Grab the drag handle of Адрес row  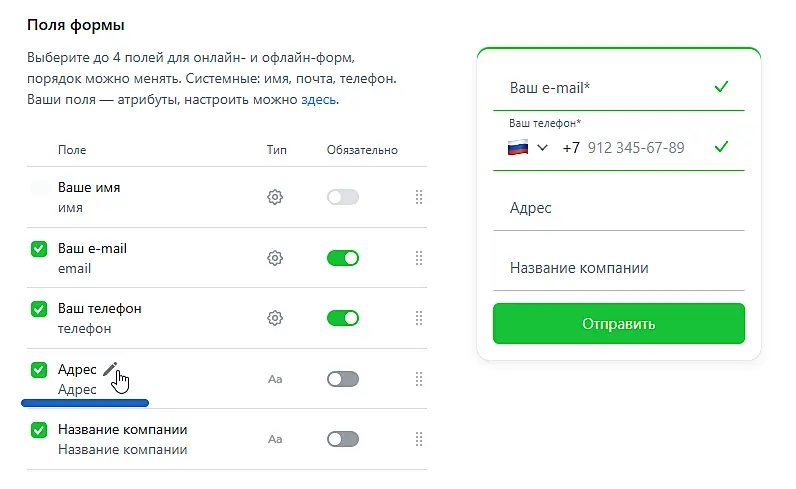click(419, 379)
